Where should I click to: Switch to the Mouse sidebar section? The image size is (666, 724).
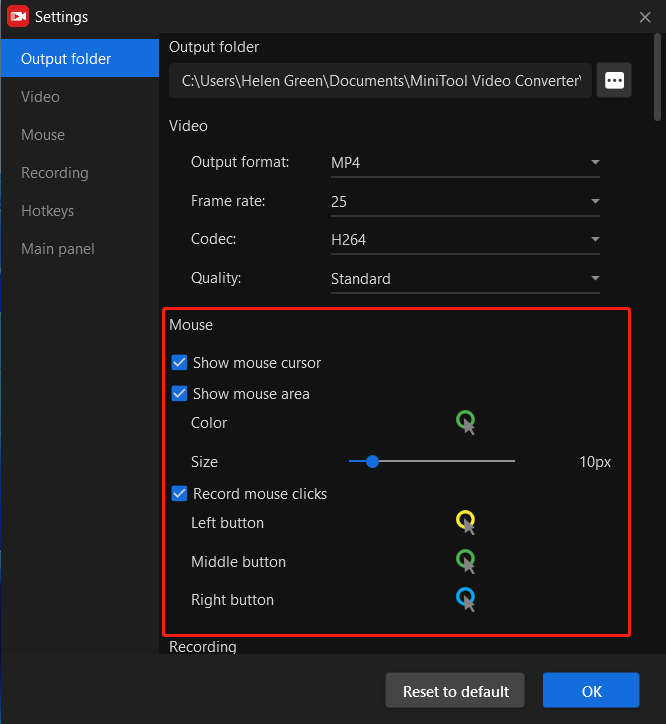pos(80,134)
